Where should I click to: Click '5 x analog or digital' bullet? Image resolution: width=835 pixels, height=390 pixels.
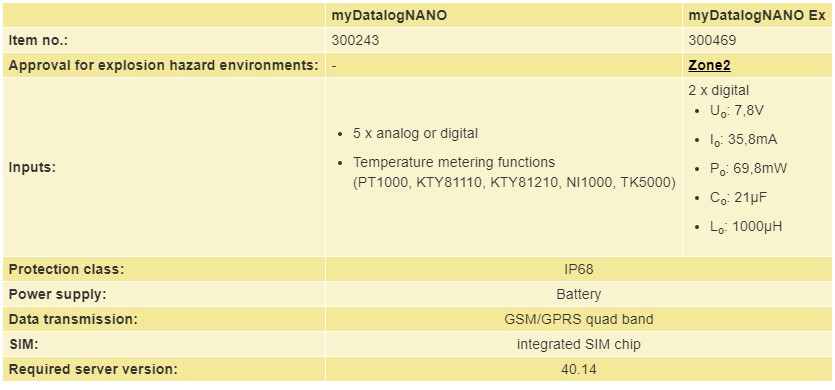(x=415, y=133)
